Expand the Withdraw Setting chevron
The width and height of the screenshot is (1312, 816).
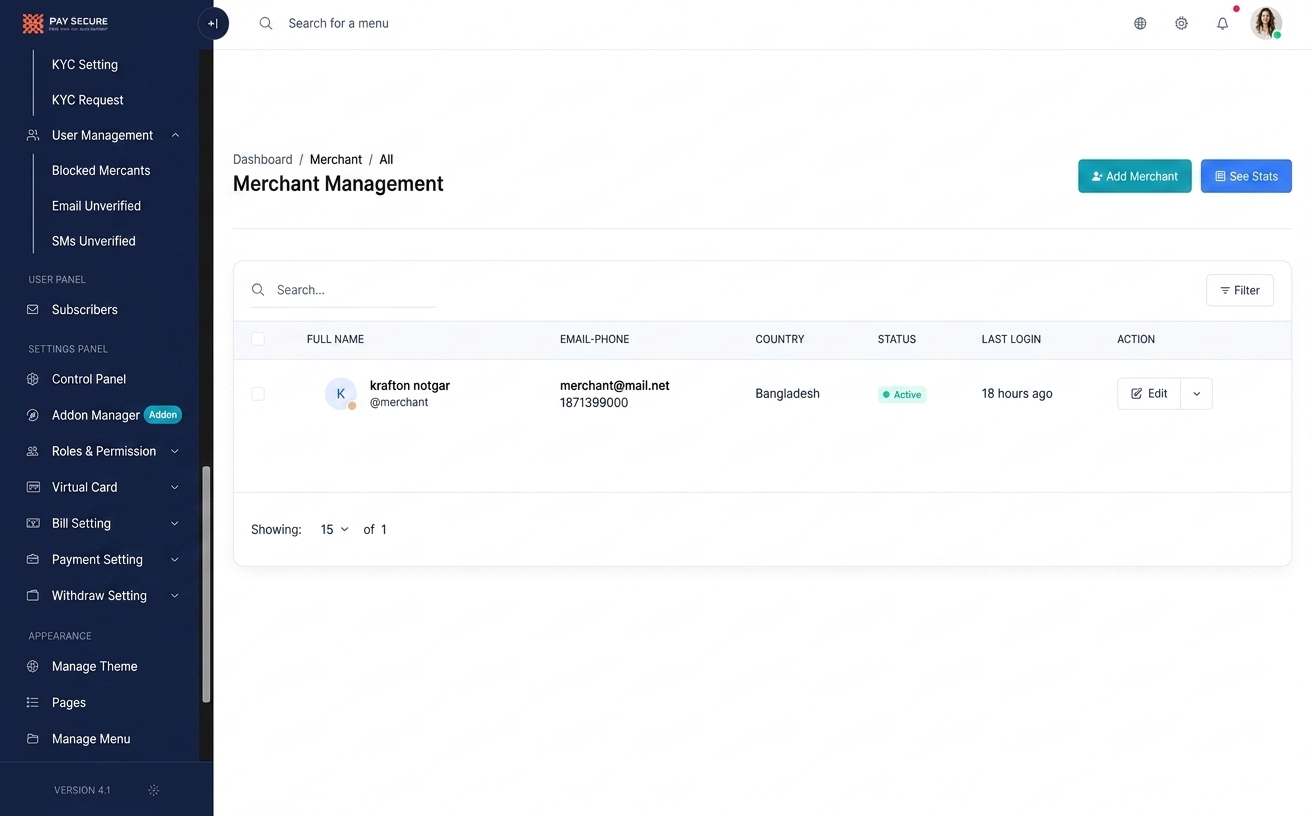175,595
